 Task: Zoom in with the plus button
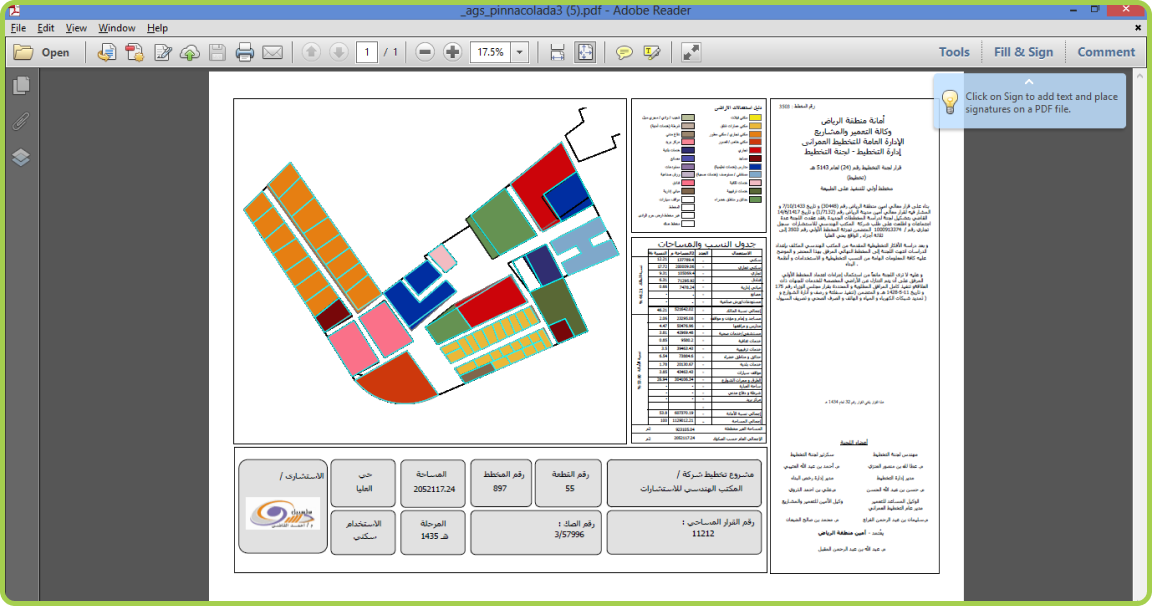pos(452,52)
